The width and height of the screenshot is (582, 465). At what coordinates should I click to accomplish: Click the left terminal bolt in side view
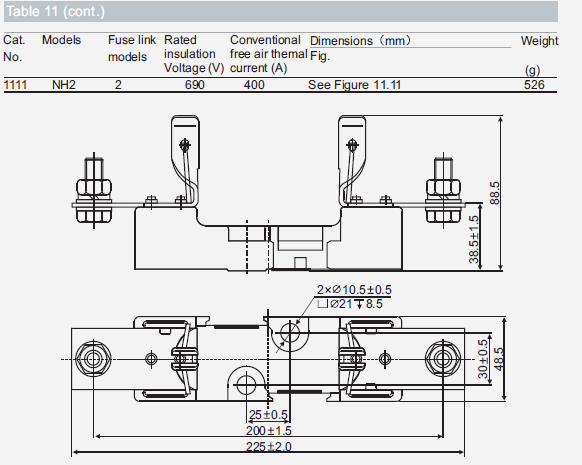click(x=94, y=190)
